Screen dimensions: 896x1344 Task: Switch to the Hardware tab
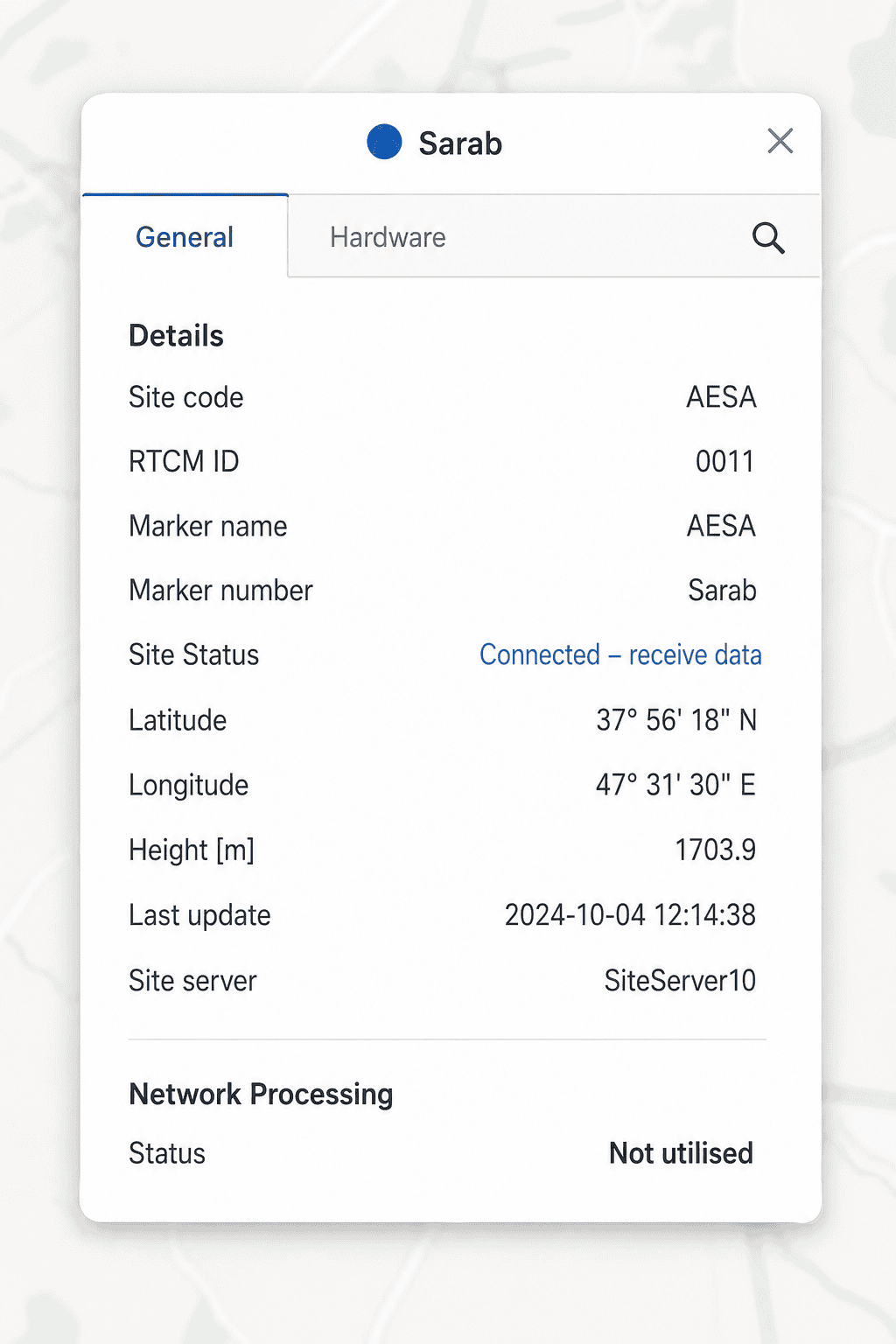tap(388, 237)
